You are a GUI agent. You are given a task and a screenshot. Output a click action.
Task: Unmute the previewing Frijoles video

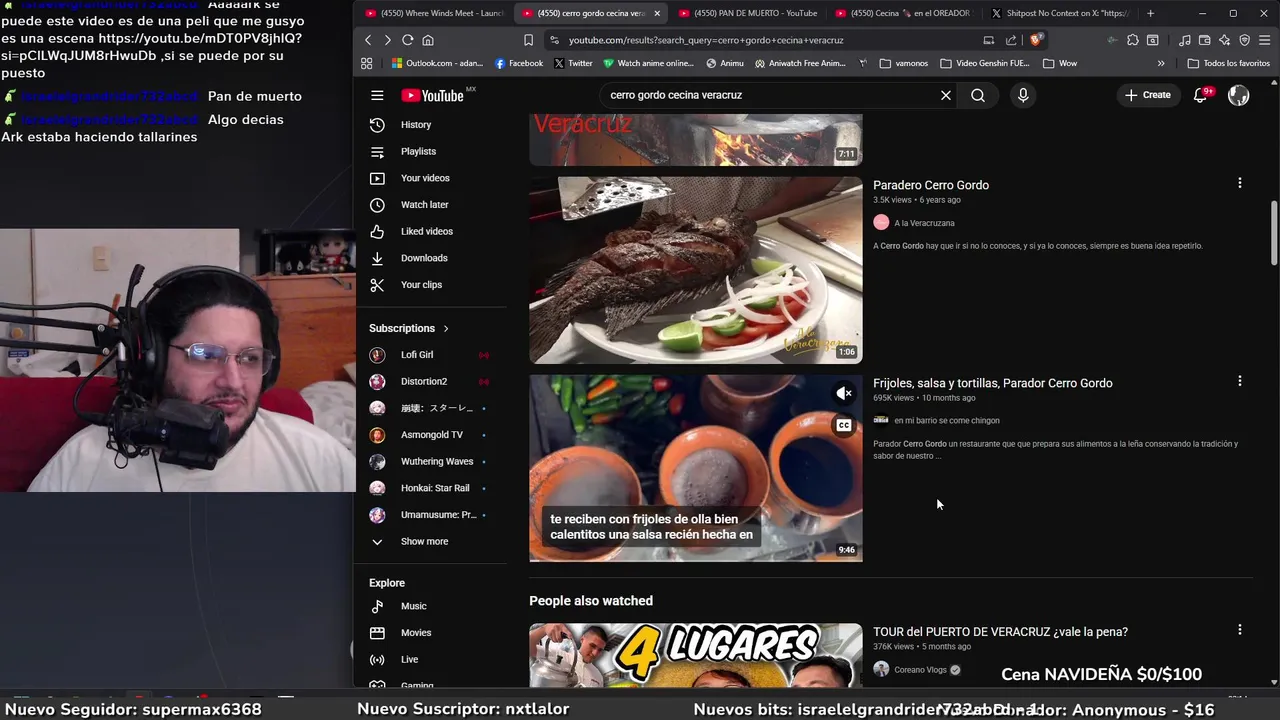pos(844,394)
